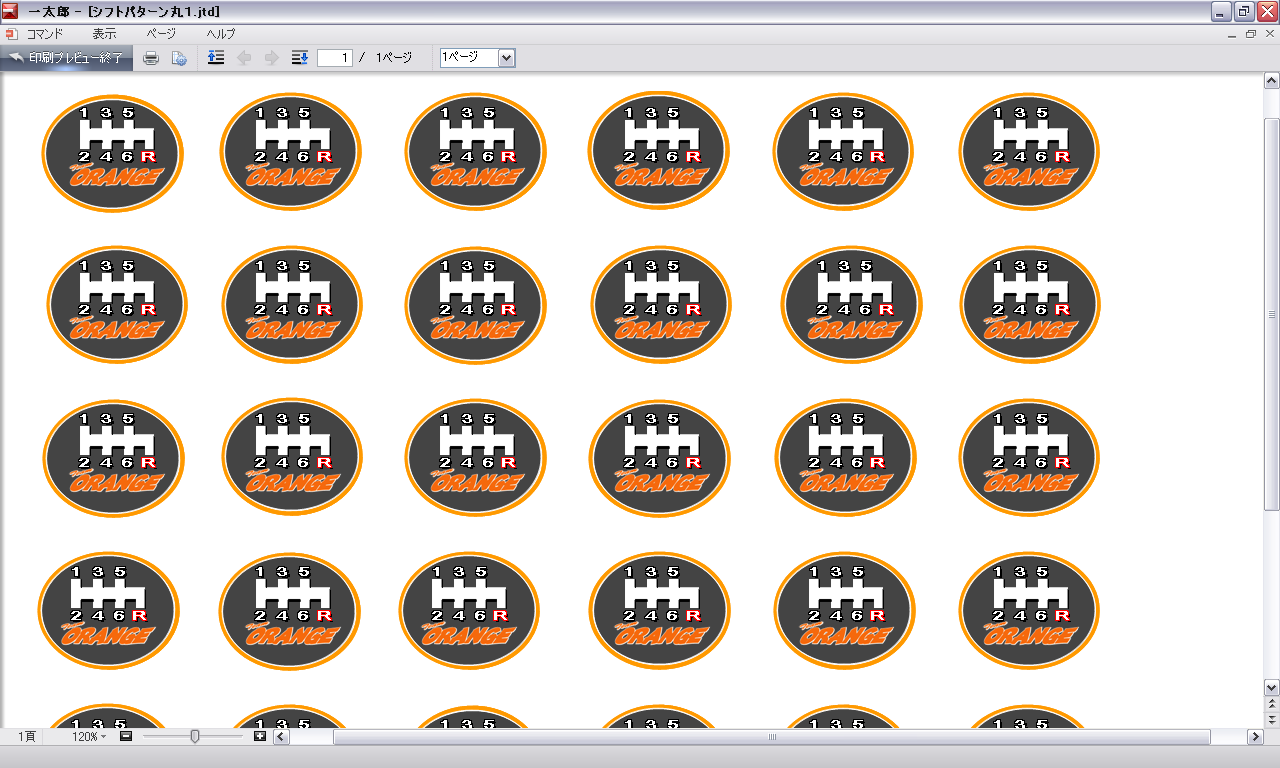
Task: Click the next page double-arrow below scrollbar
Action: (1272, 719)
